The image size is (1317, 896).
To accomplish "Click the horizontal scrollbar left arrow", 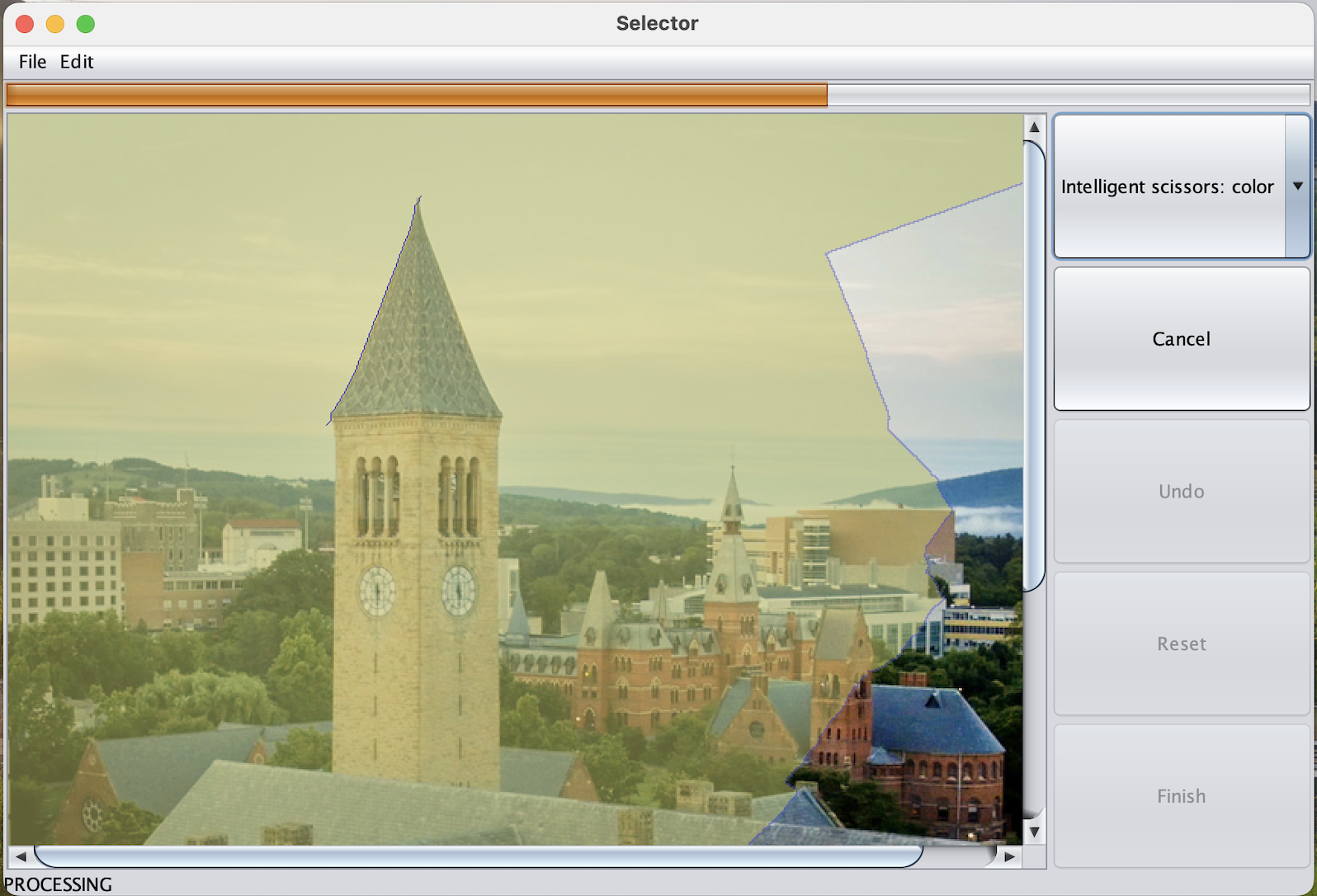I will coord(21,856).
